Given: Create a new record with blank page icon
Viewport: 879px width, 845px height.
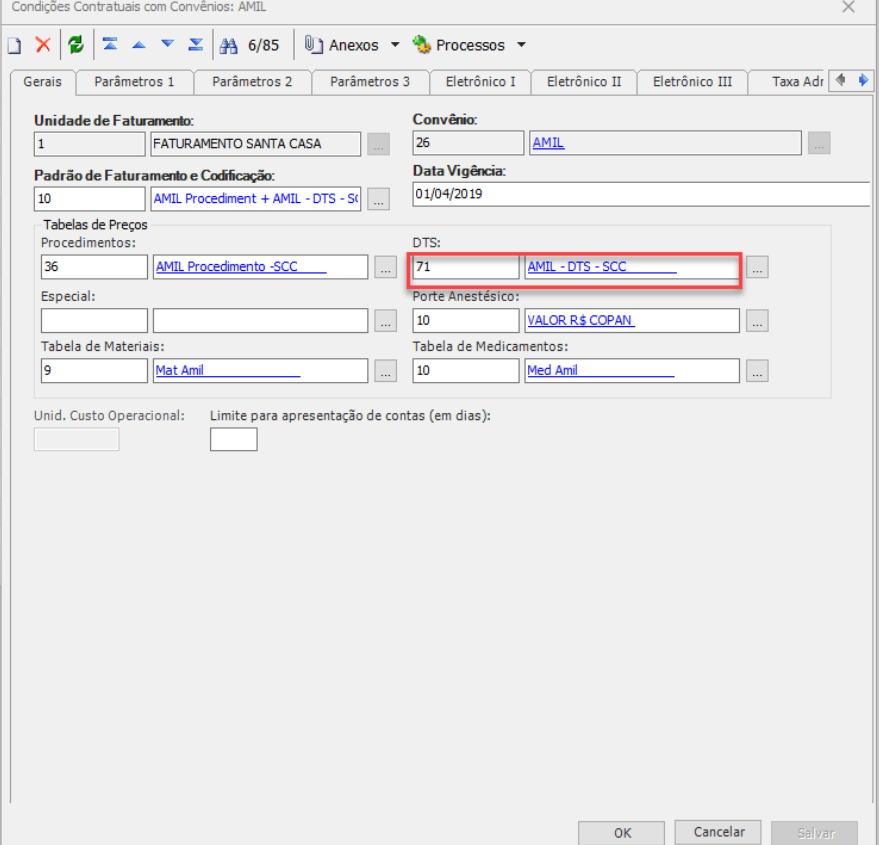Looking at the screenshot, I should (x=15, y=45).
